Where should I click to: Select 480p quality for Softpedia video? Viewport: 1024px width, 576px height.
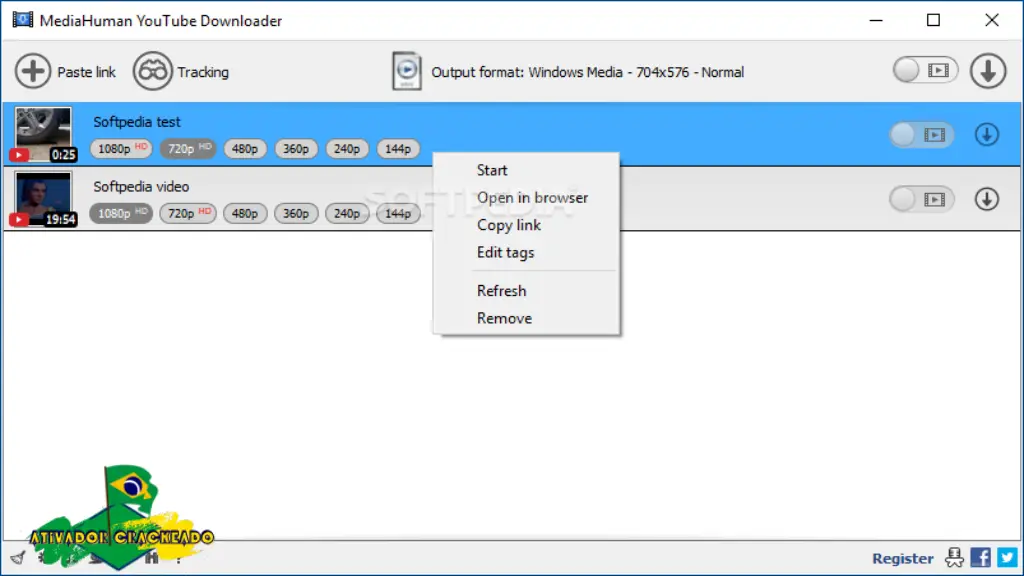tap(245, 214)
